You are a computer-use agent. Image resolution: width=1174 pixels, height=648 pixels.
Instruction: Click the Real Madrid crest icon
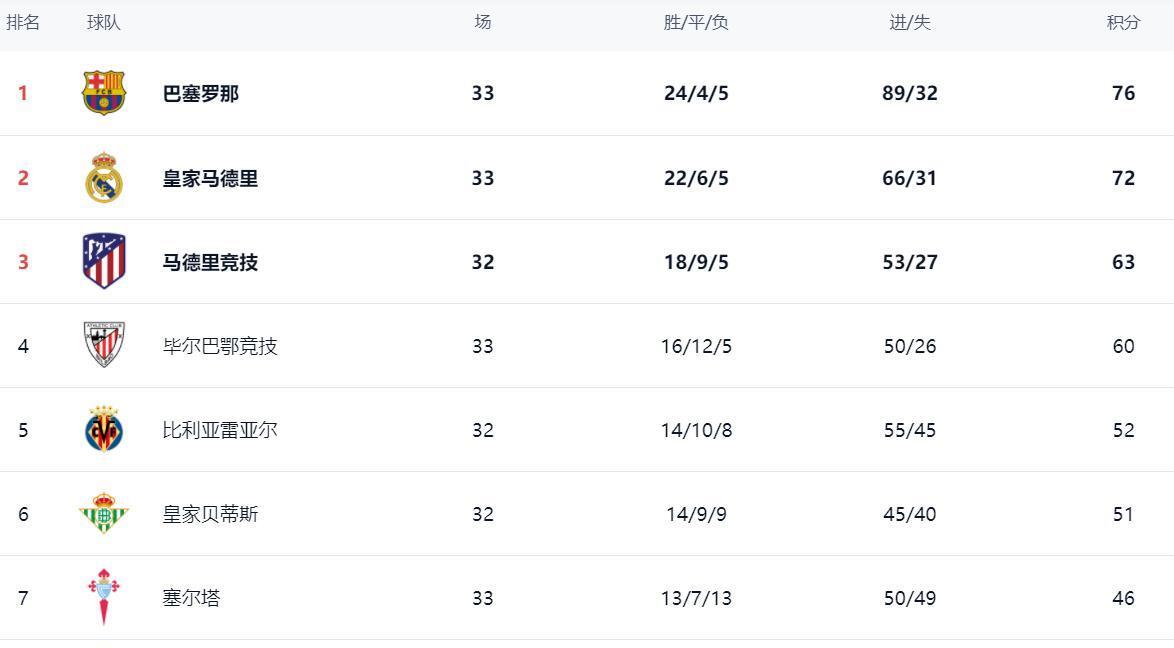tap(104, 178)
